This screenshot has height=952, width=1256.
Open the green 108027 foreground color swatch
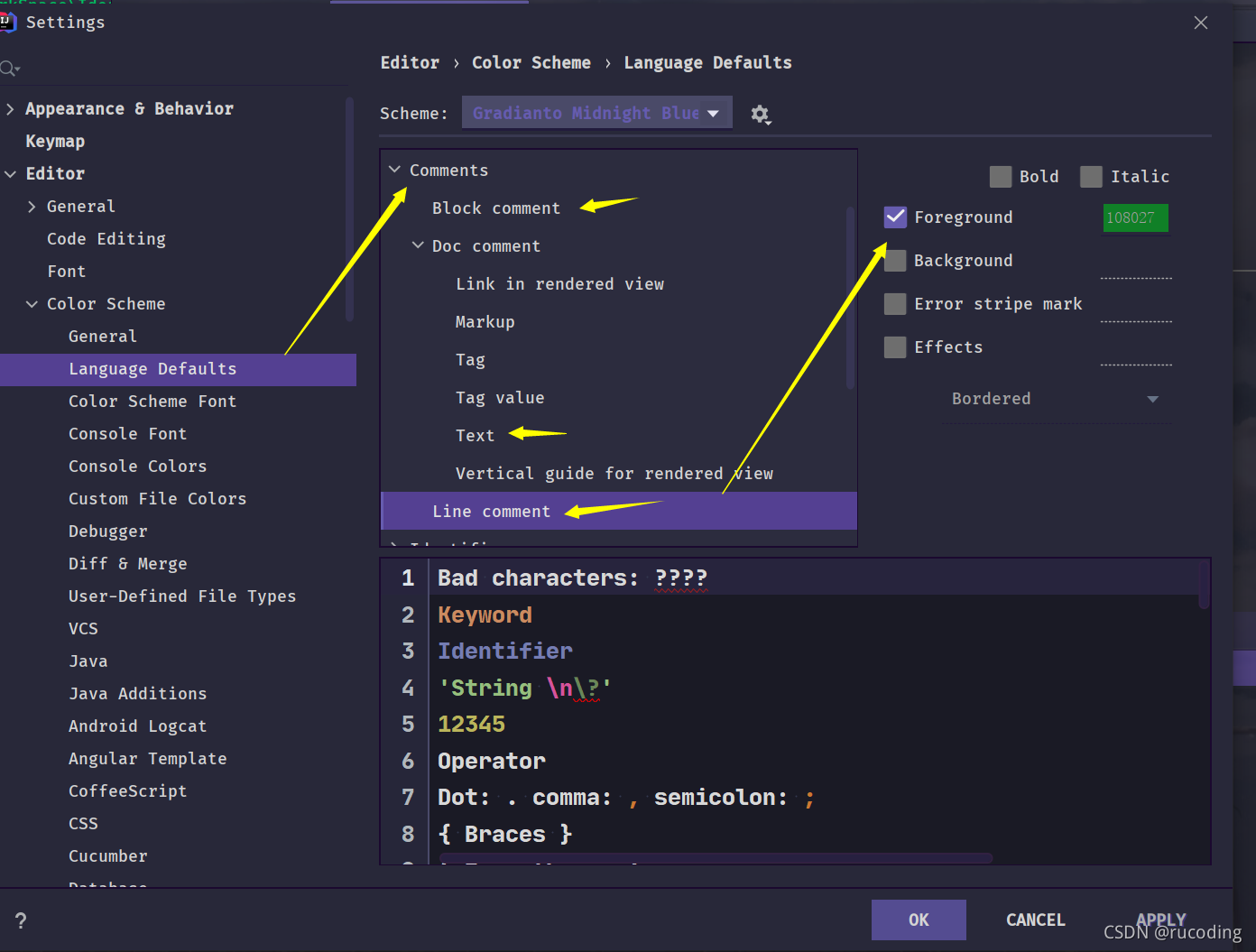1135,217
